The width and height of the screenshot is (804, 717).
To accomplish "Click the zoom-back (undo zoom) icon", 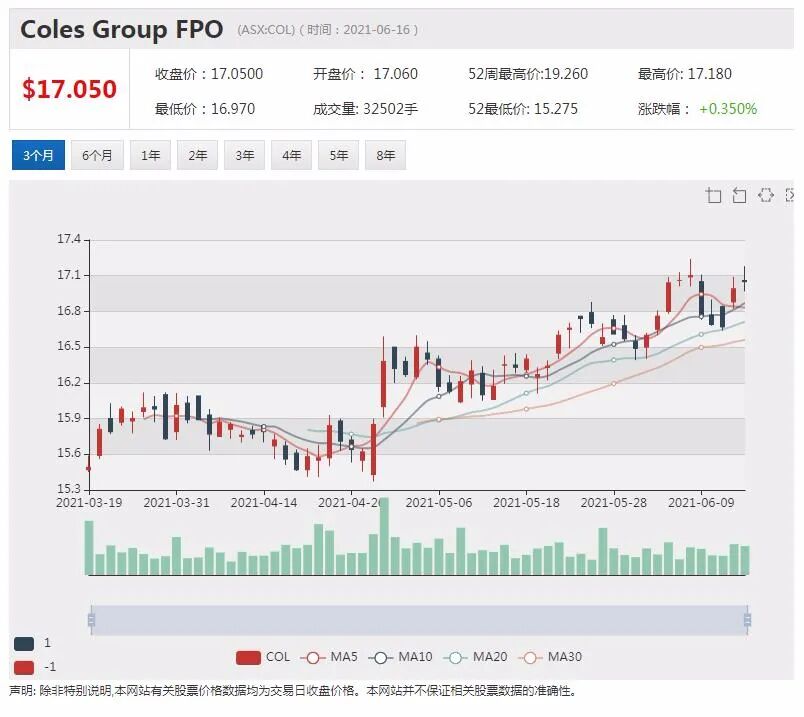I will tap(739, 195).
